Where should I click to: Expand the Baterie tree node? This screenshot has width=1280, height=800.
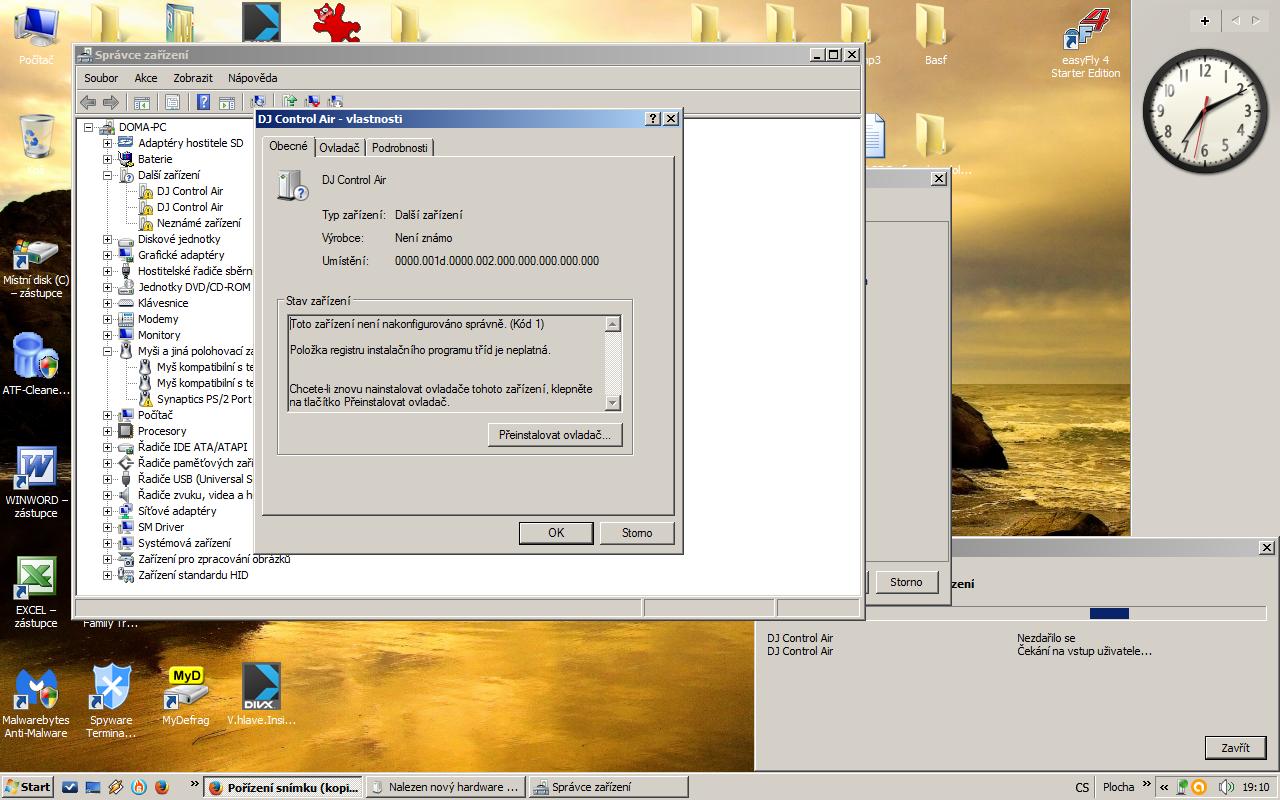[x=107, y=159]
